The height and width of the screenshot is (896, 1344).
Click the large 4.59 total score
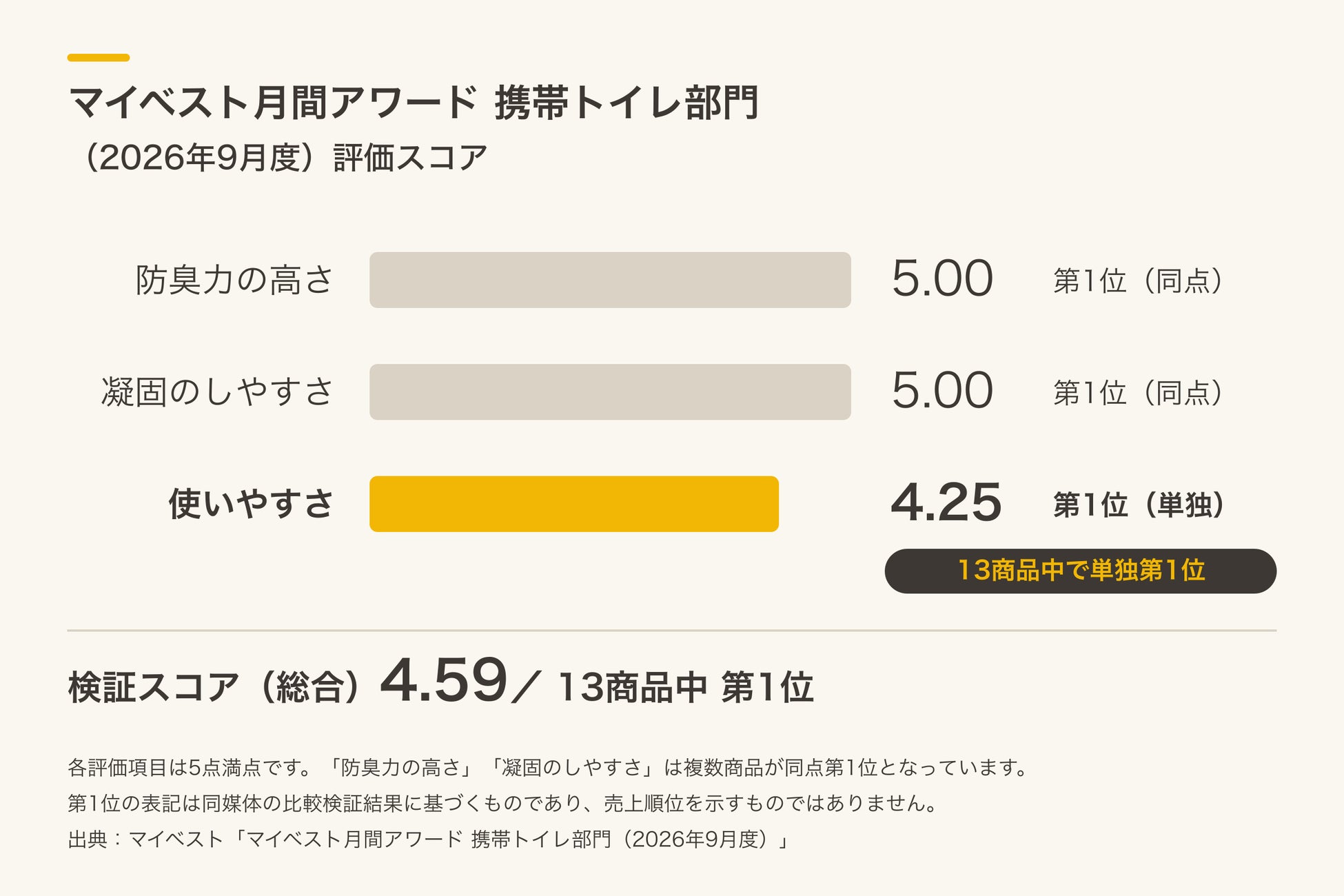[444, 680]
